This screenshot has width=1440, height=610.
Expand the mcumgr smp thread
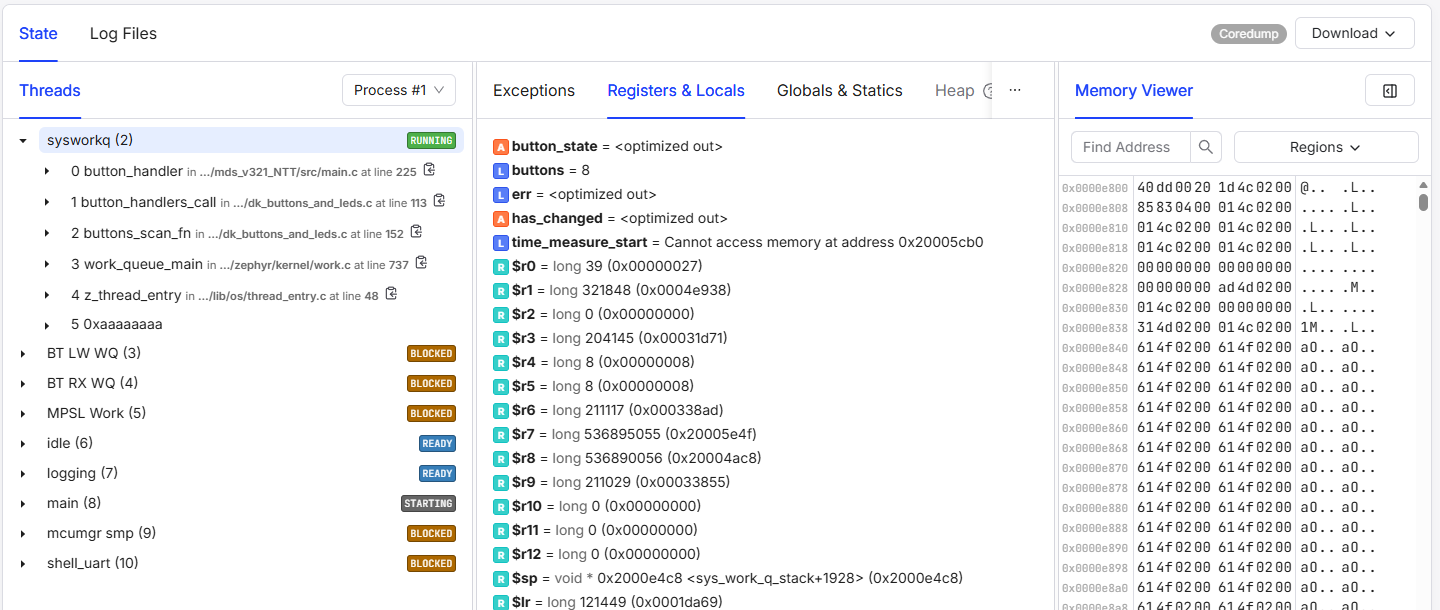[23, 534]
